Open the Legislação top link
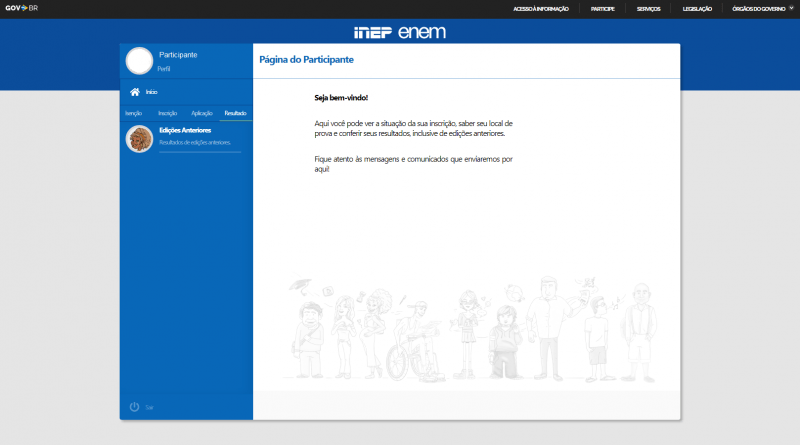The image size is (800, 445). pos(697,8)
